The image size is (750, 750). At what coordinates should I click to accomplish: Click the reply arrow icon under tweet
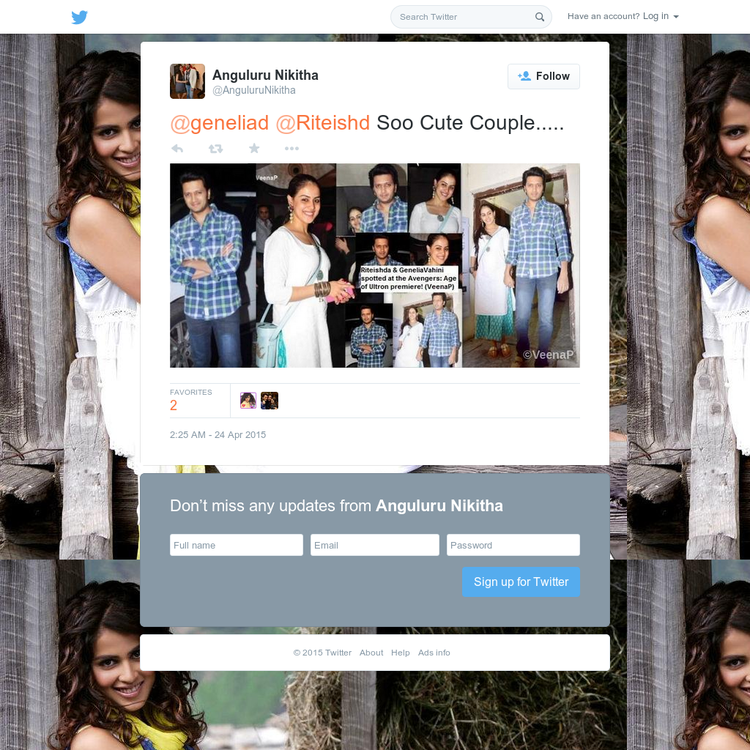tap(177, 148)
